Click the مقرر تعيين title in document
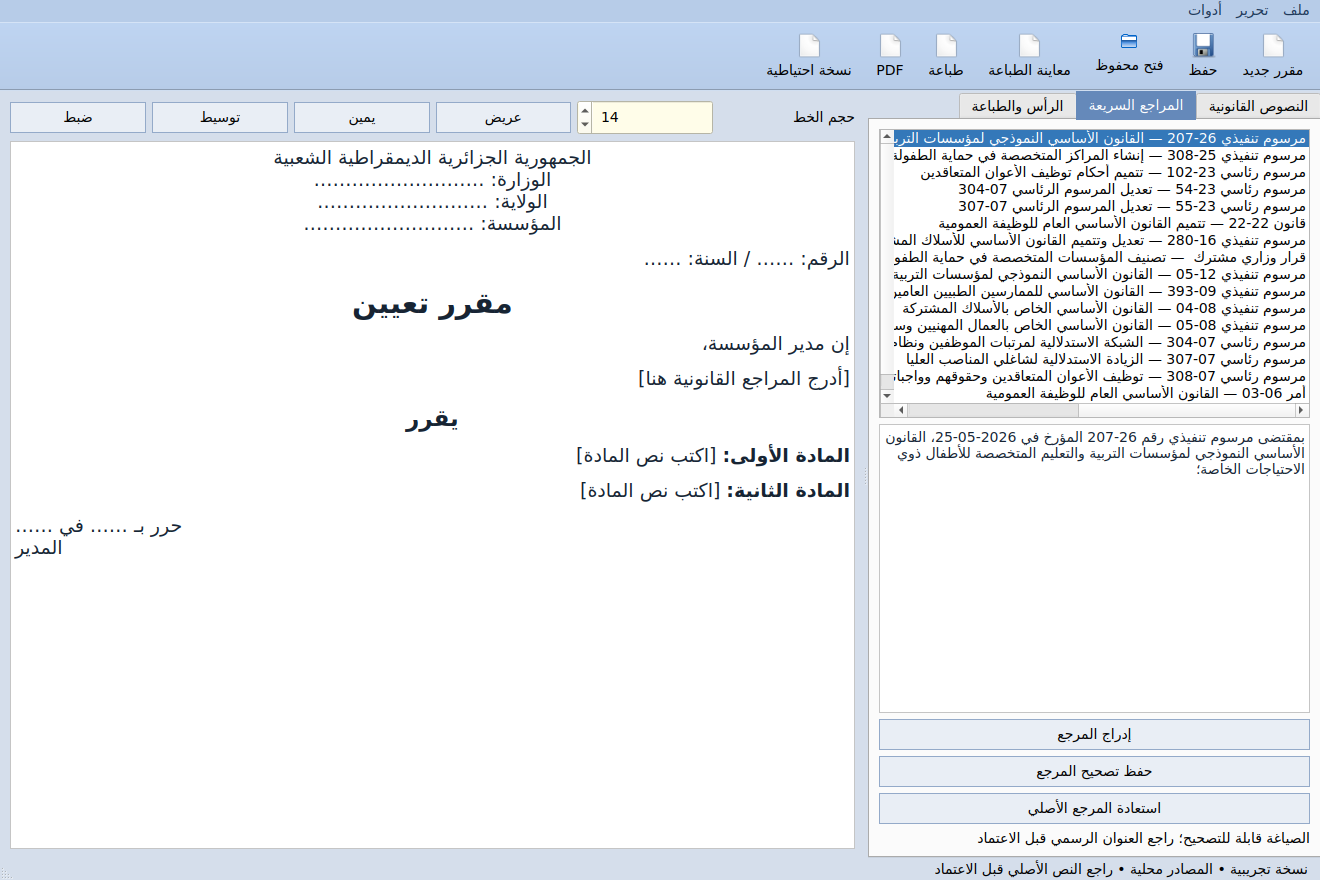This screenshot has width=1320, height=880. click(432, 304)
